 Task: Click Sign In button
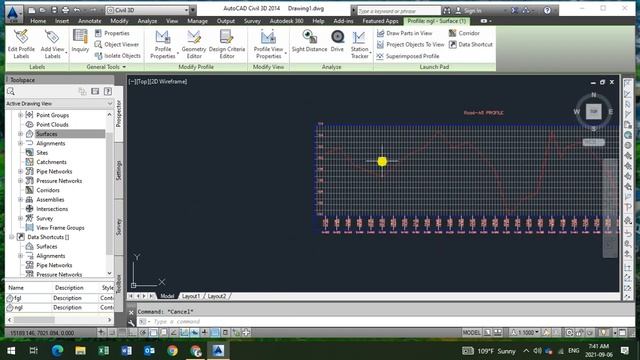469,10
